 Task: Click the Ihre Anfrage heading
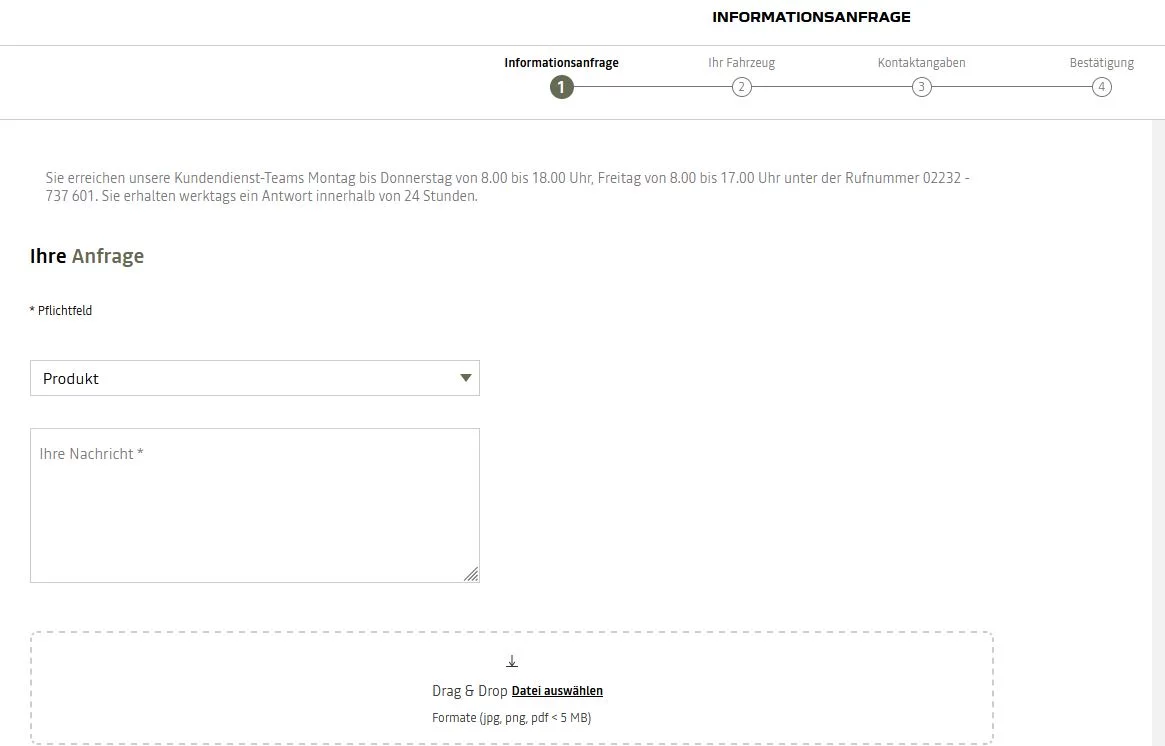pyautogui.click(x=87, y=256)
